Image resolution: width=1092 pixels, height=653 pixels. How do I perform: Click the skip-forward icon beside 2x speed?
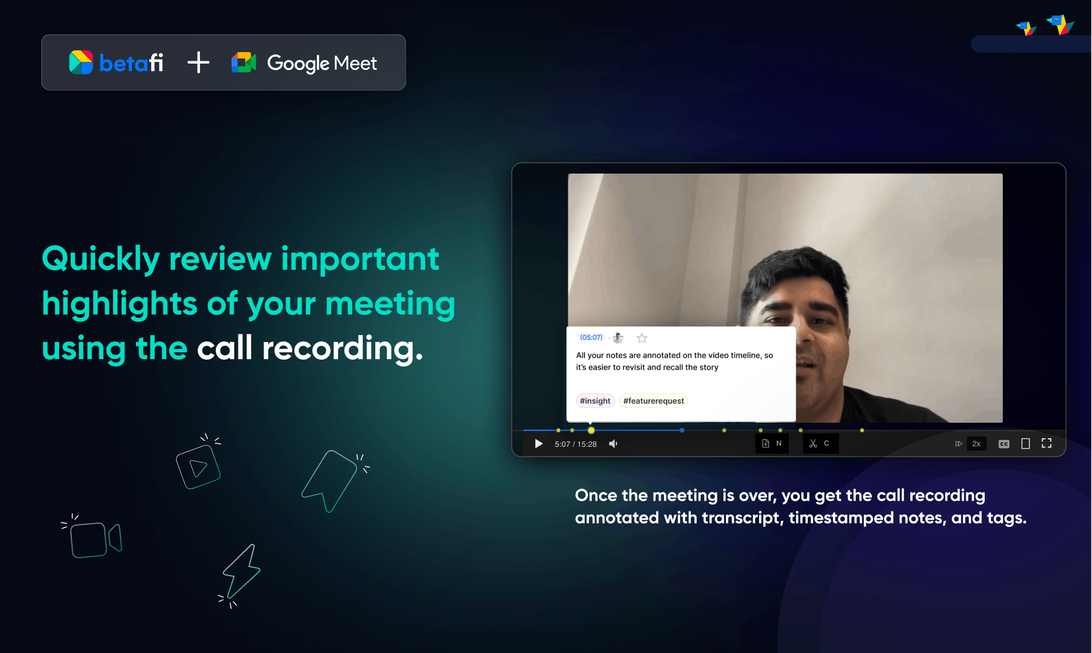pos(958,444)
